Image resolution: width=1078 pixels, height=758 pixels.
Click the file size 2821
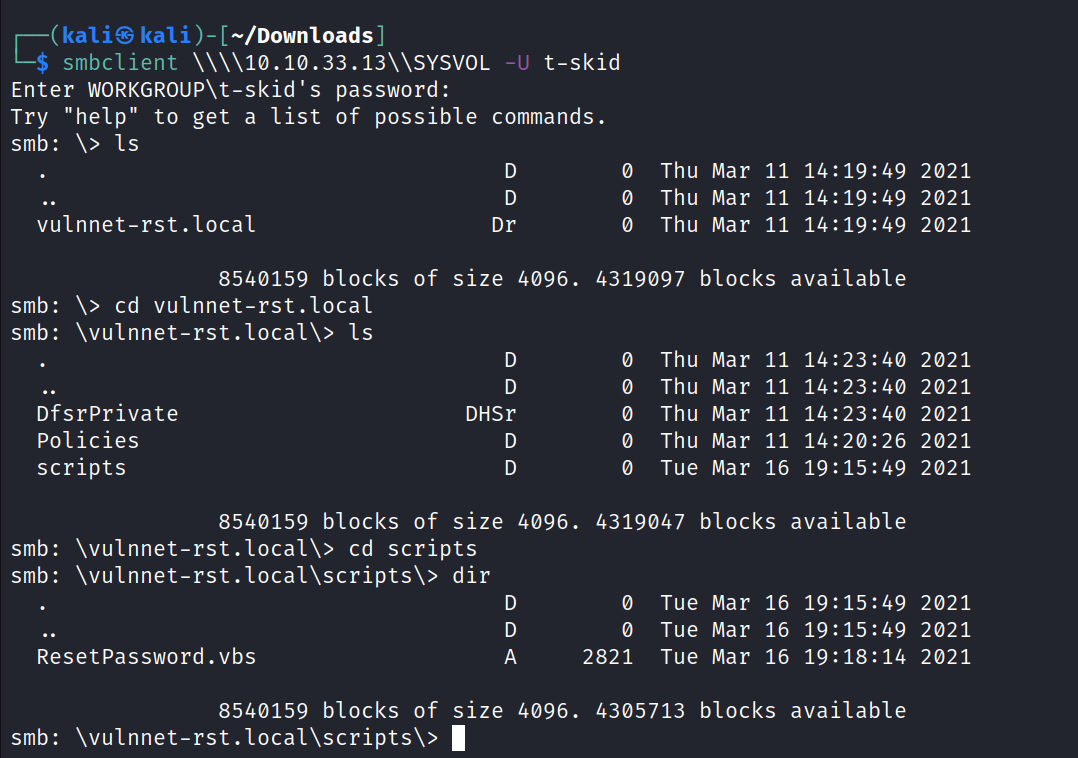pos(607,657)
